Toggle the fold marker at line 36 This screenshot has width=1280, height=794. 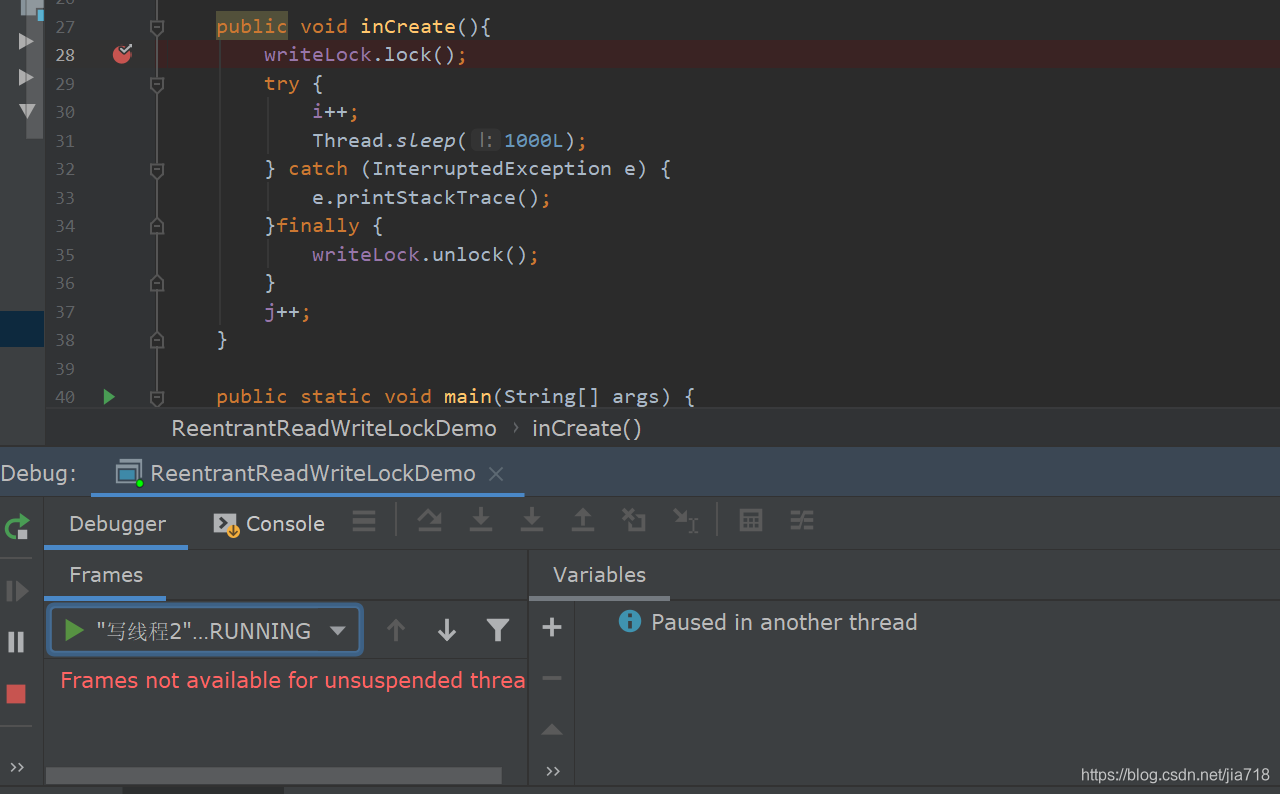tap(156, 284)
